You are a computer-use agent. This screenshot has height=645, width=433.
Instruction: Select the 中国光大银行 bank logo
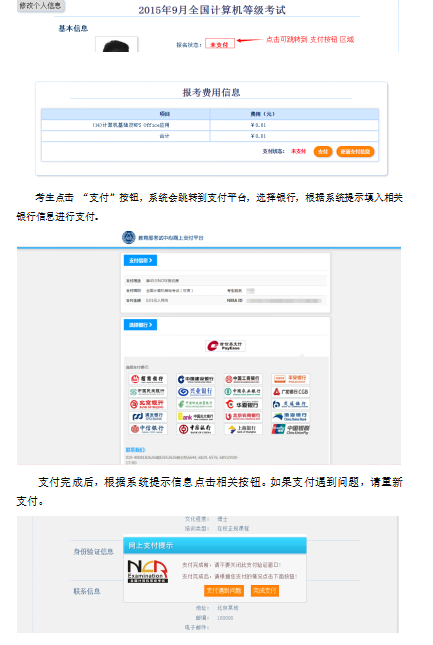coord(196,417)
